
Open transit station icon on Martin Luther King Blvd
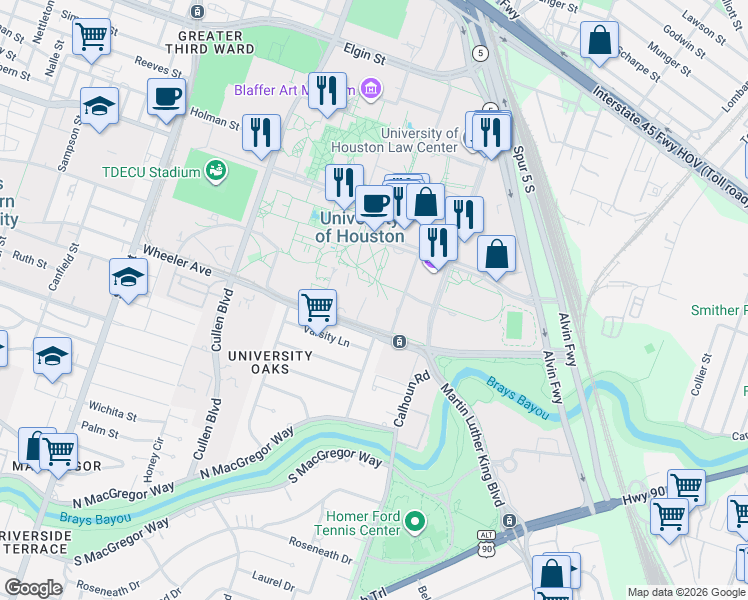pos(509,520)
